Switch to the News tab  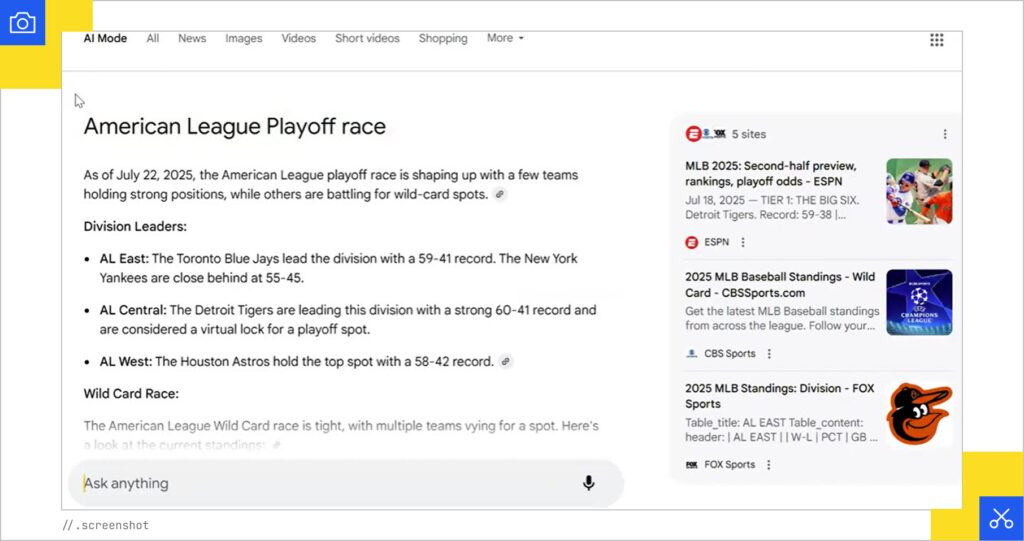pos(192,39)
